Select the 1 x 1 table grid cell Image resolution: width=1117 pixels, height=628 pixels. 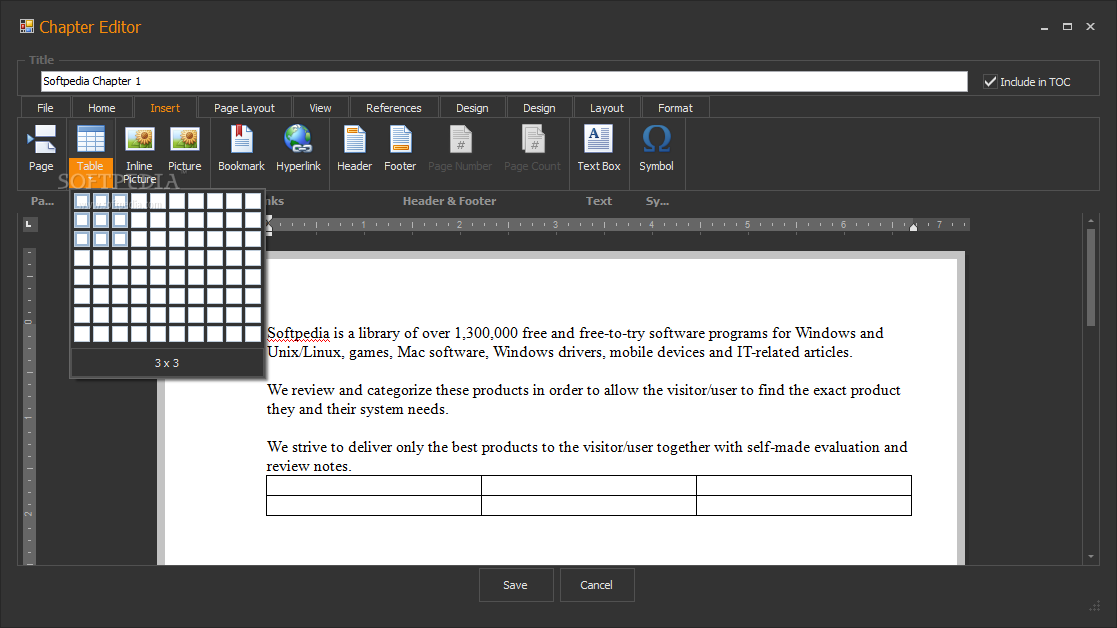click(82, 201)
